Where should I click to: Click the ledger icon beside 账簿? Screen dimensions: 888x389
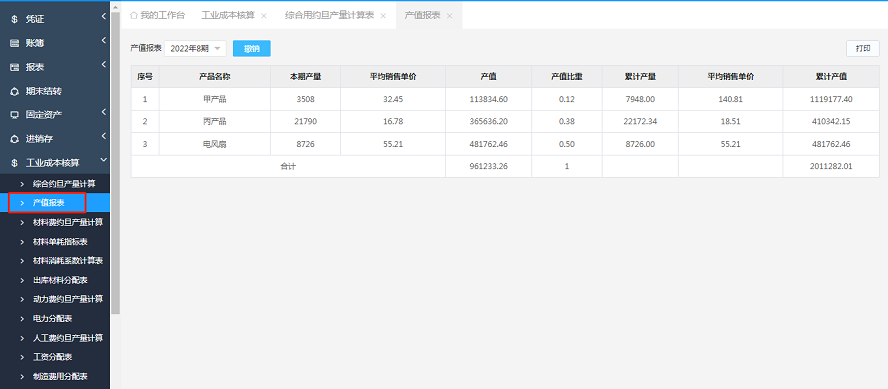coord(15,43)
